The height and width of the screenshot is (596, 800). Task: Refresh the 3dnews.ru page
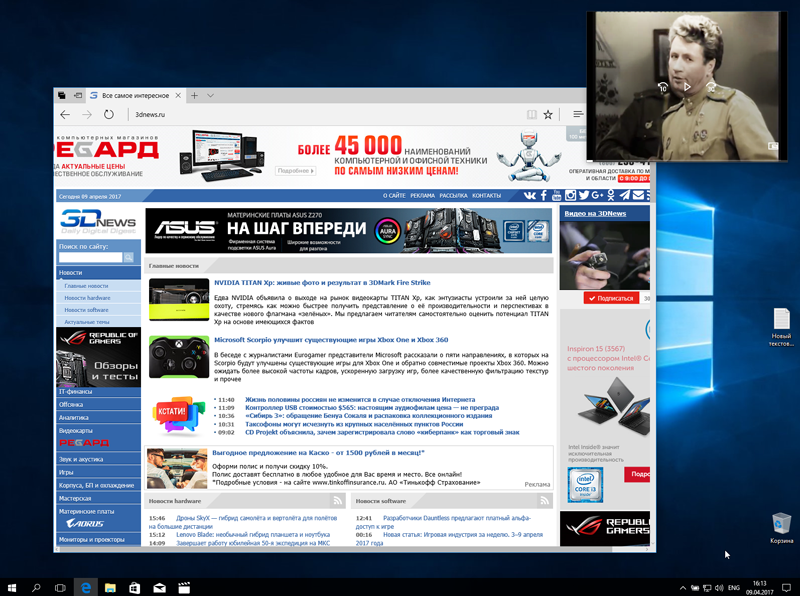[109, 114]
